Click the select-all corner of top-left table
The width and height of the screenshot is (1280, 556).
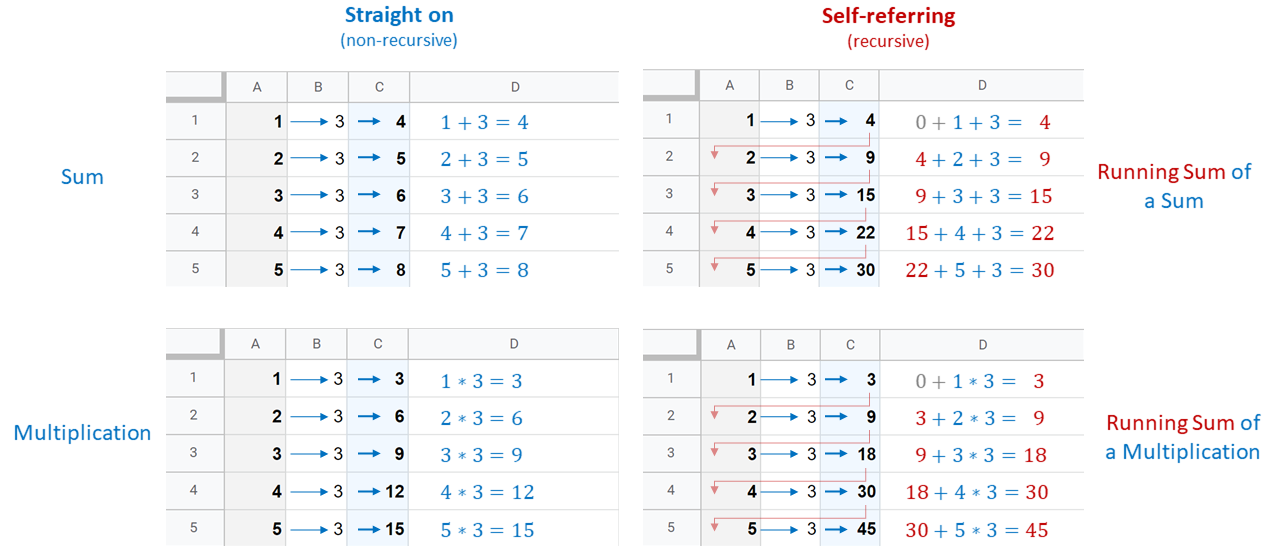pyautogui.click(x=195, y=87)
